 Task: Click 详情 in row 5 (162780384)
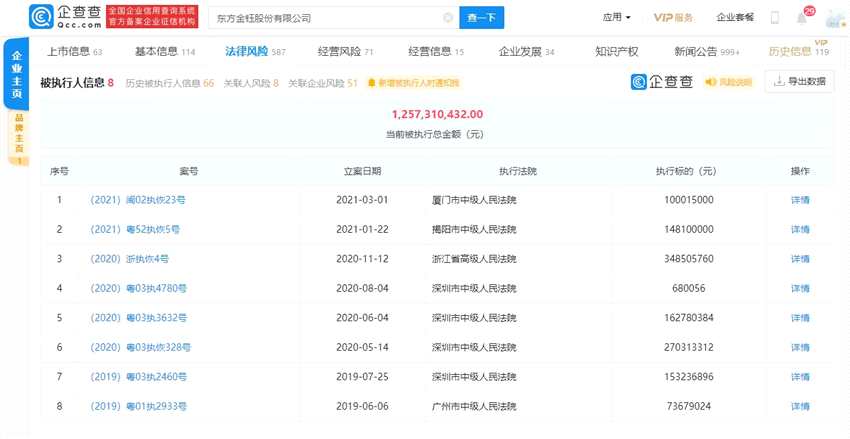(x=800, y=318)
